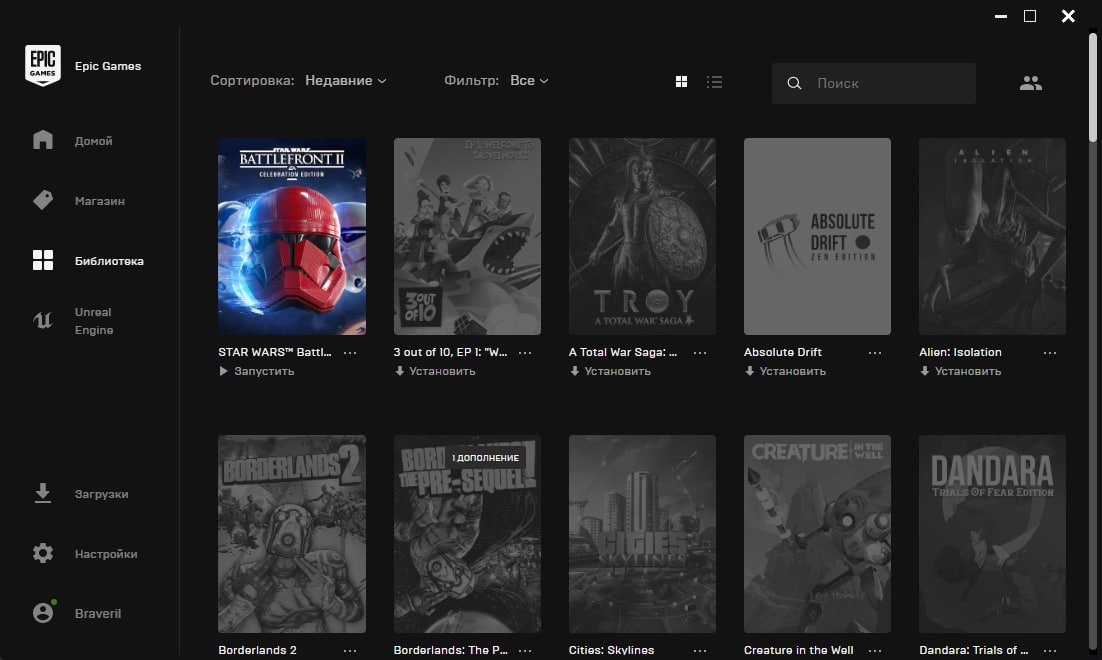
Task: Open Borderlands The Pre-Sequel cover
Action: (x=467, y=534)
